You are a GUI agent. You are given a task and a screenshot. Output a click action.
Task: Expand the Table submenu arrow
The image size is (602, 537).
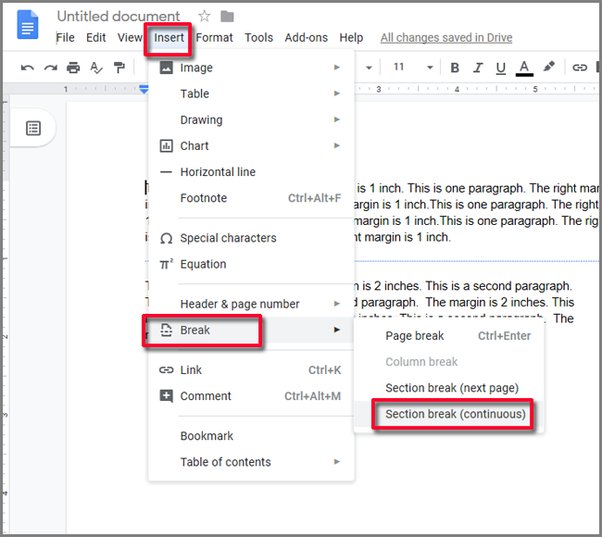pyautogui.click(x=337, y=93)
